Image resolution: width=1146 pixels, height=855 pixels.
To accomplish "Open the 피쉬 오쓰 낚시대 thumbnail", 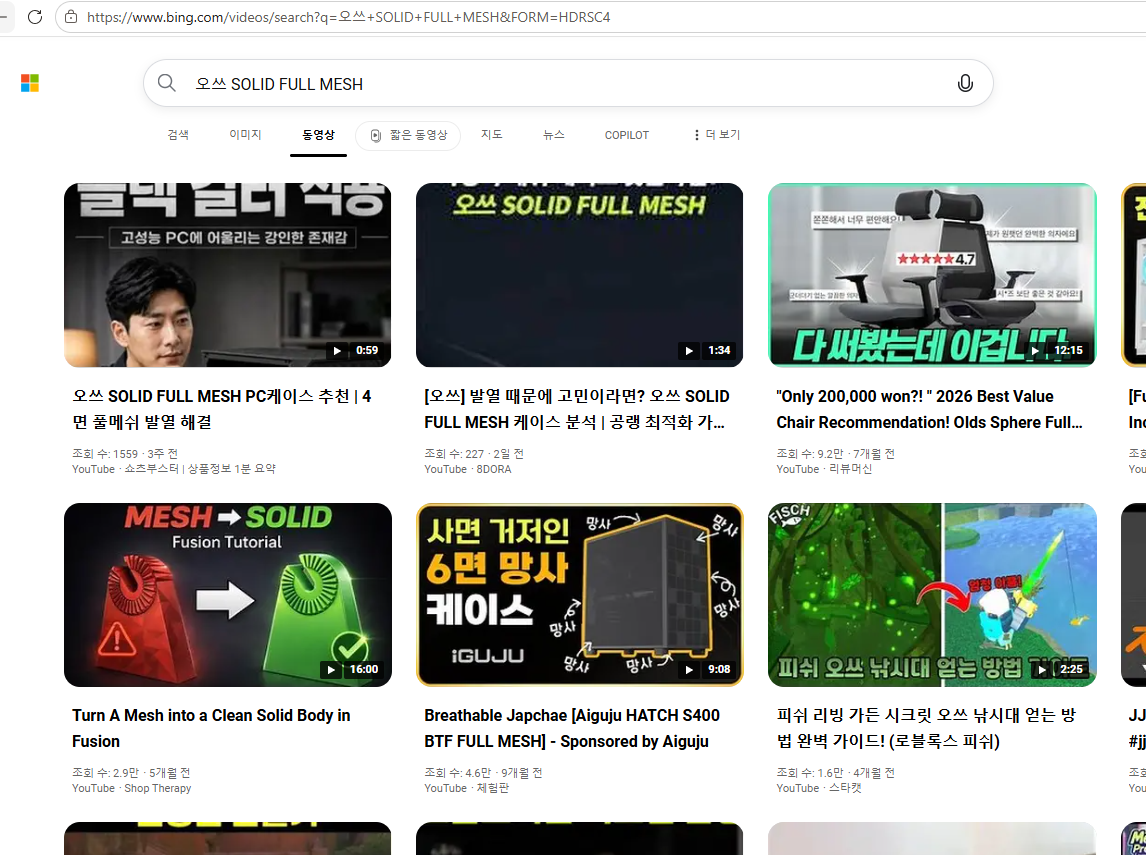I will click(x=932, y=595).
